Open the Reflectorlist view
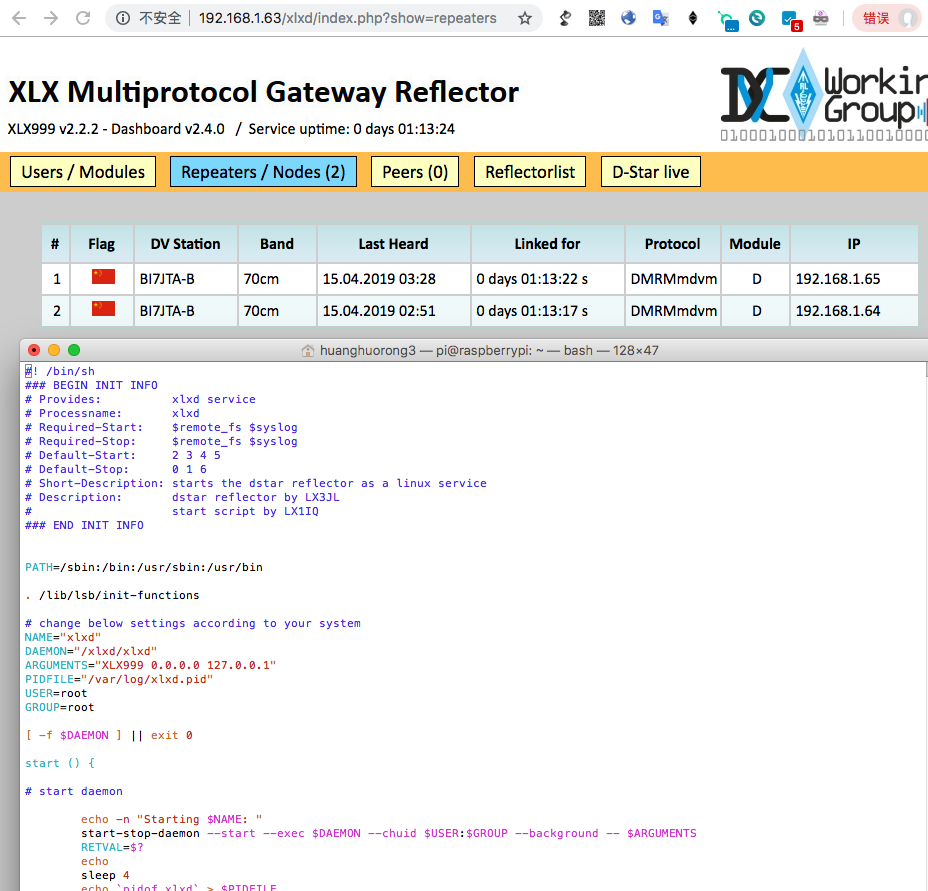This screenshot has width=928, height=891. tap(529, 171)
